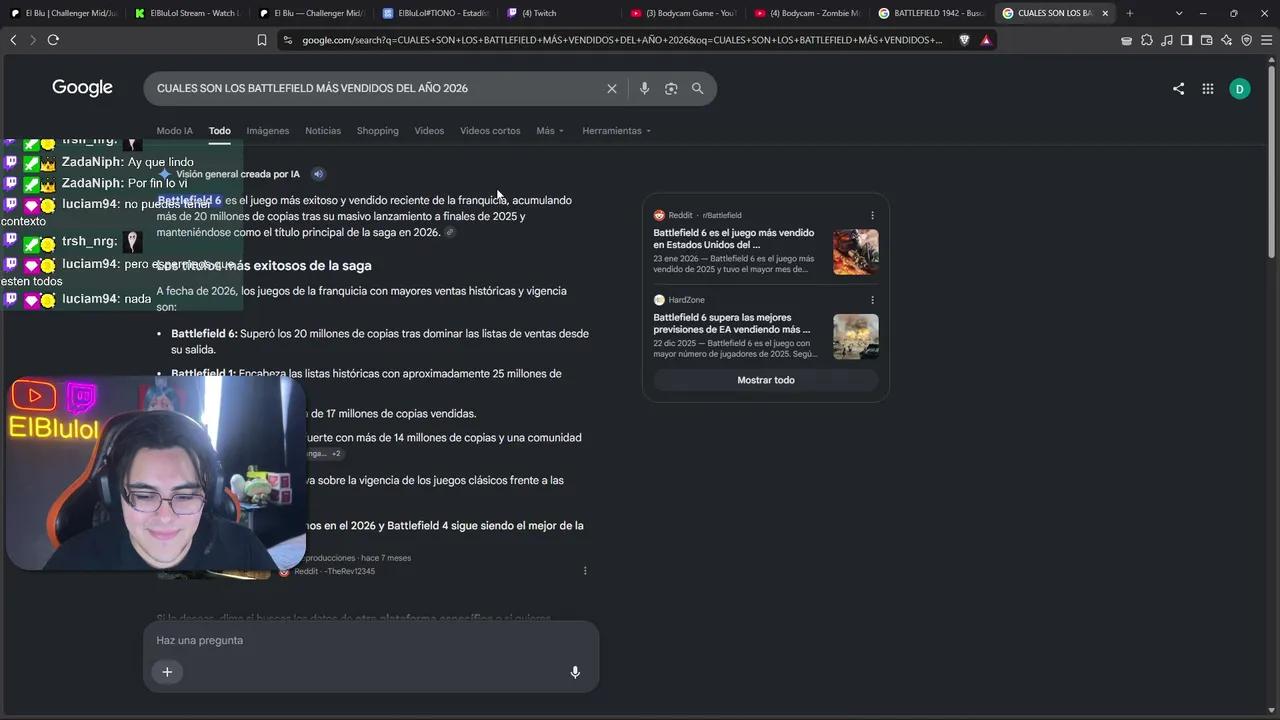Open the browser hamburger main menu
Screen dimensions: 1280x720
coord(1266,40)
